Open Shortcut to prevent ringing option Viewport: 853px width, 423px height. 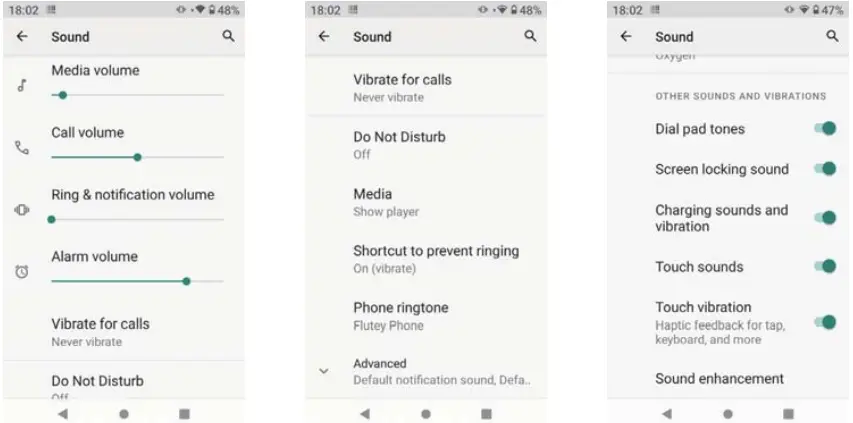(x=426, y=259)
